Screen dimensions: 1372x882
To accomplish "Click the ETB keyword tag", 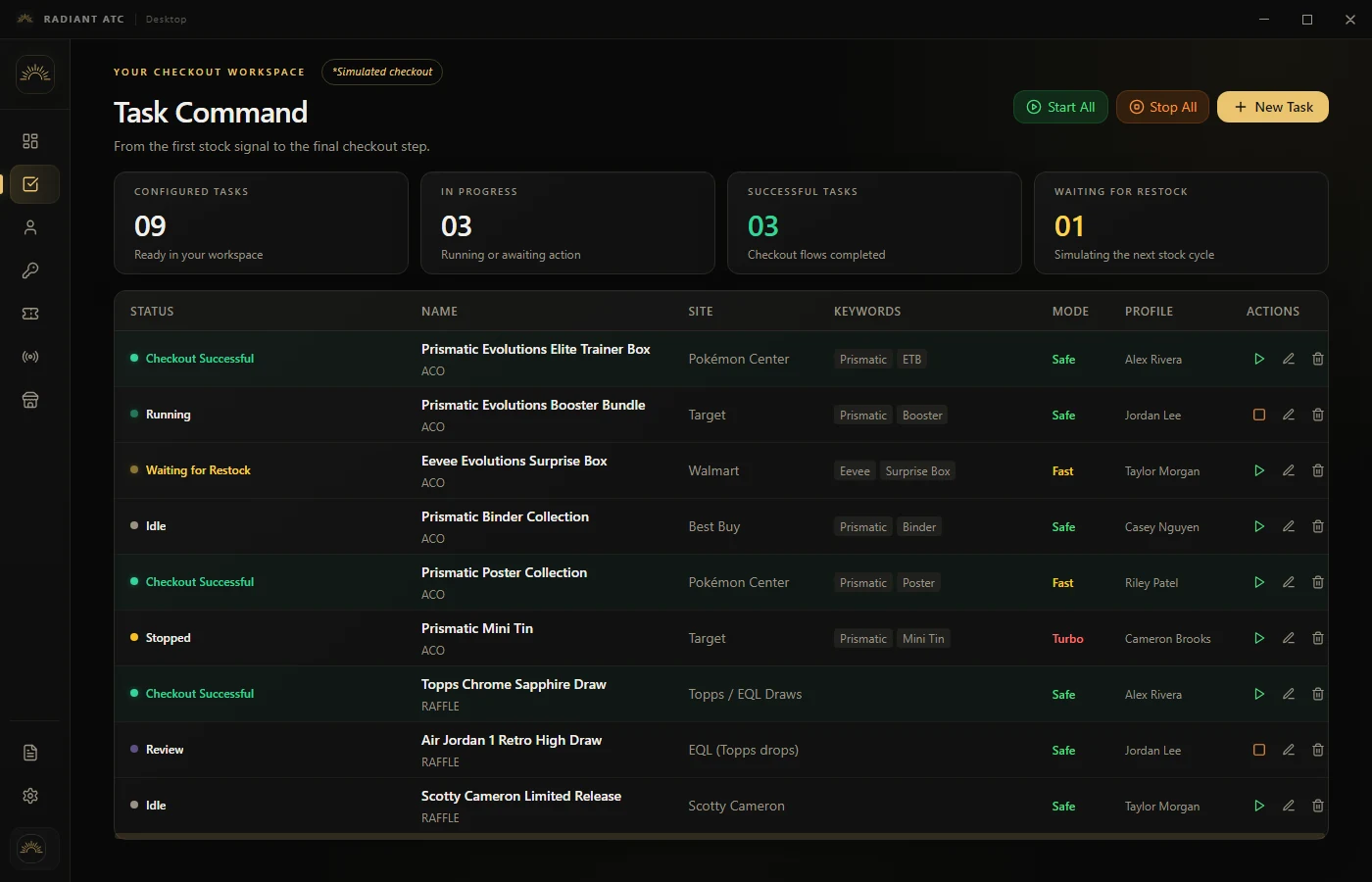I will (912, 360).
